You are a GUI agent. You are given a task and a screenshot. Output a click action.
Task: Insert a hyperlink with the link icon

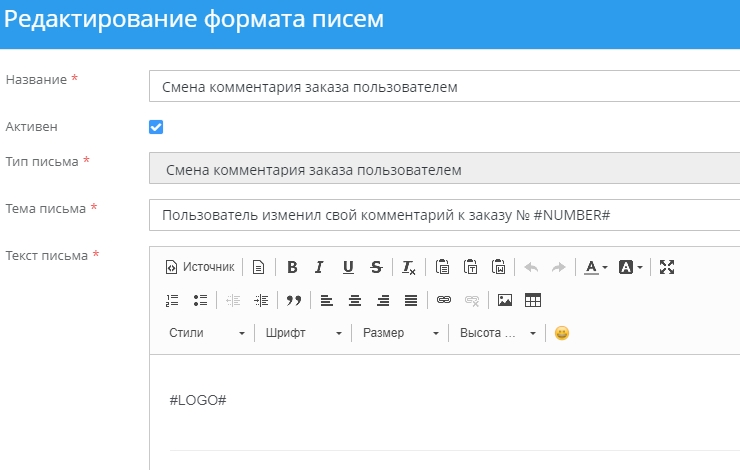pos(444,300)
